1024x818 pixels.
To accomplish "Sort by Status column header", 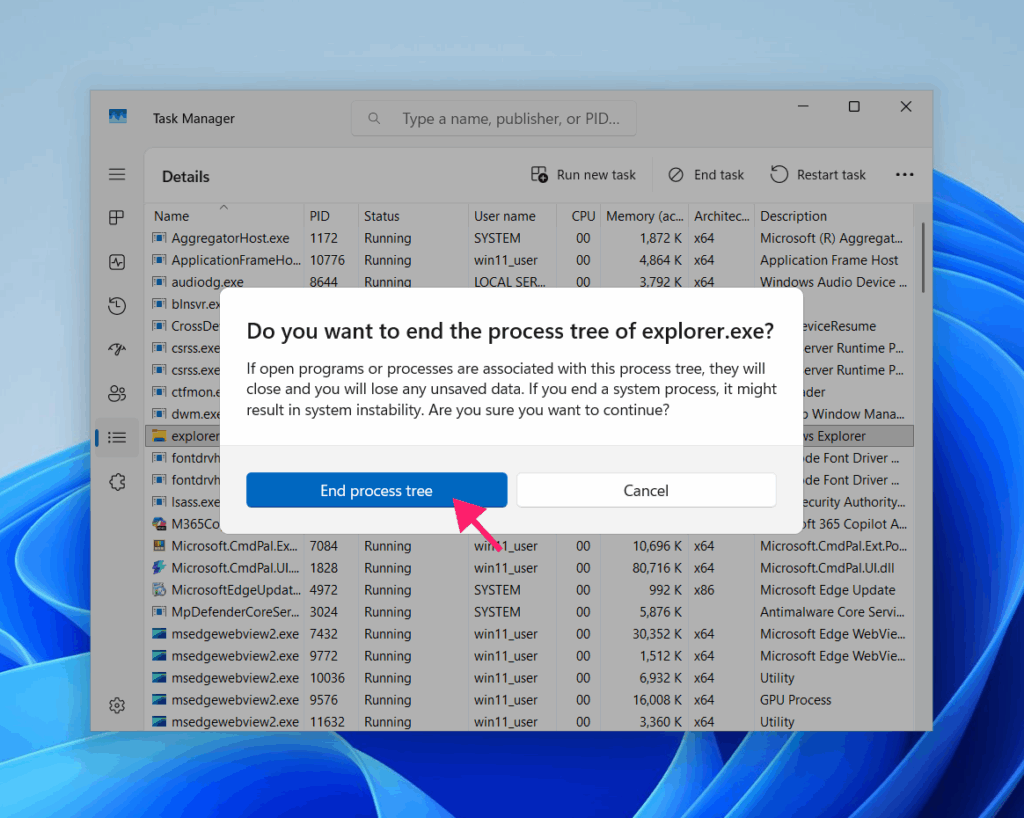I will tap(413, 215).
